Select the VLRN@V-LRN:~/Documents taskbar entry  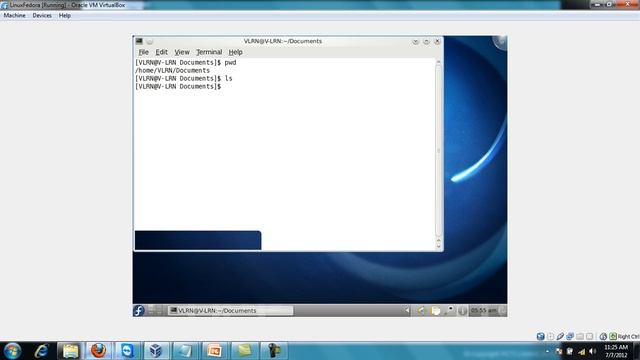tap(231, 311)
